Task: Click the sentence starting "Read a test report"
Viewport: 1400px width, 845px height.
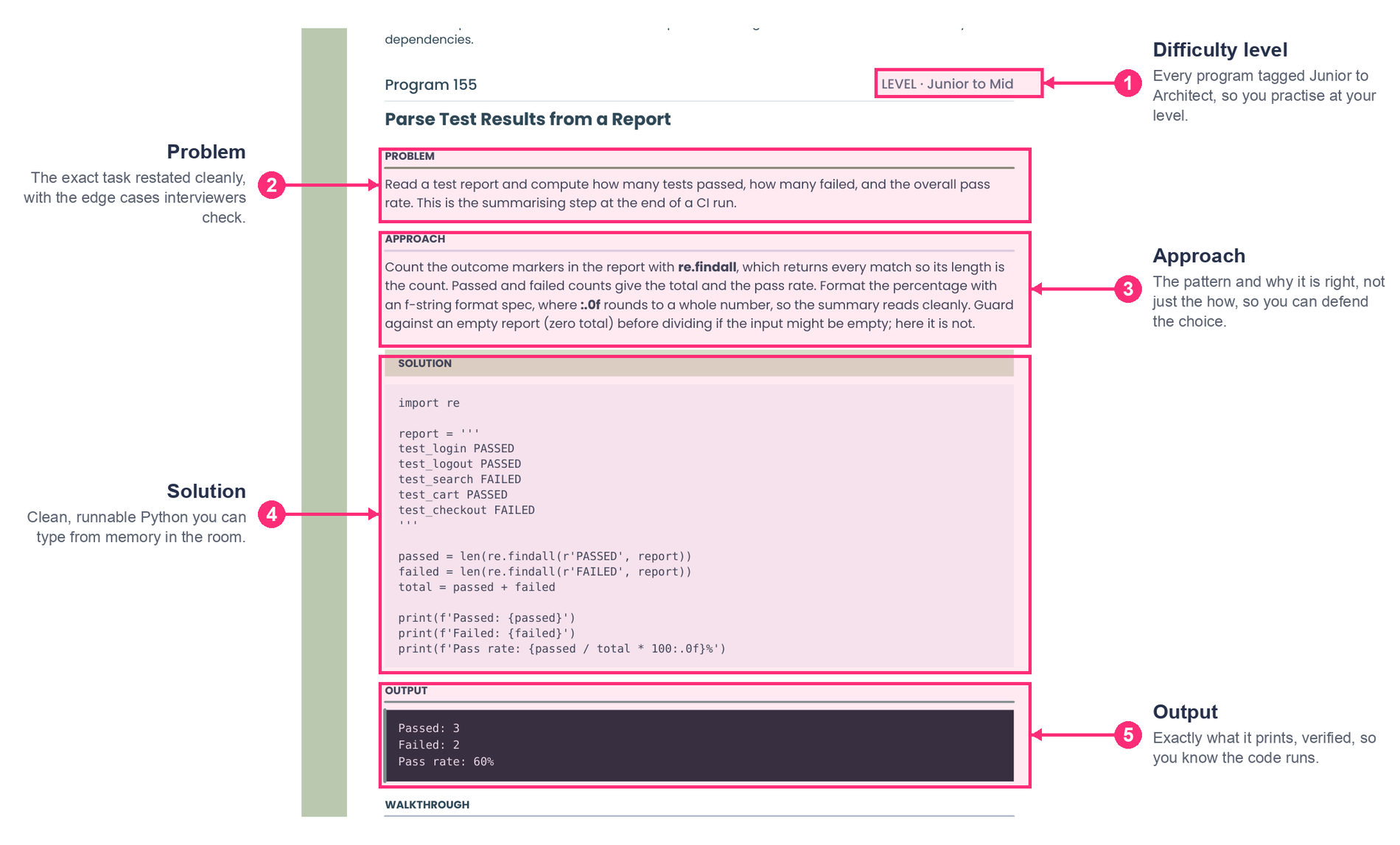Action: coord(687,194)
